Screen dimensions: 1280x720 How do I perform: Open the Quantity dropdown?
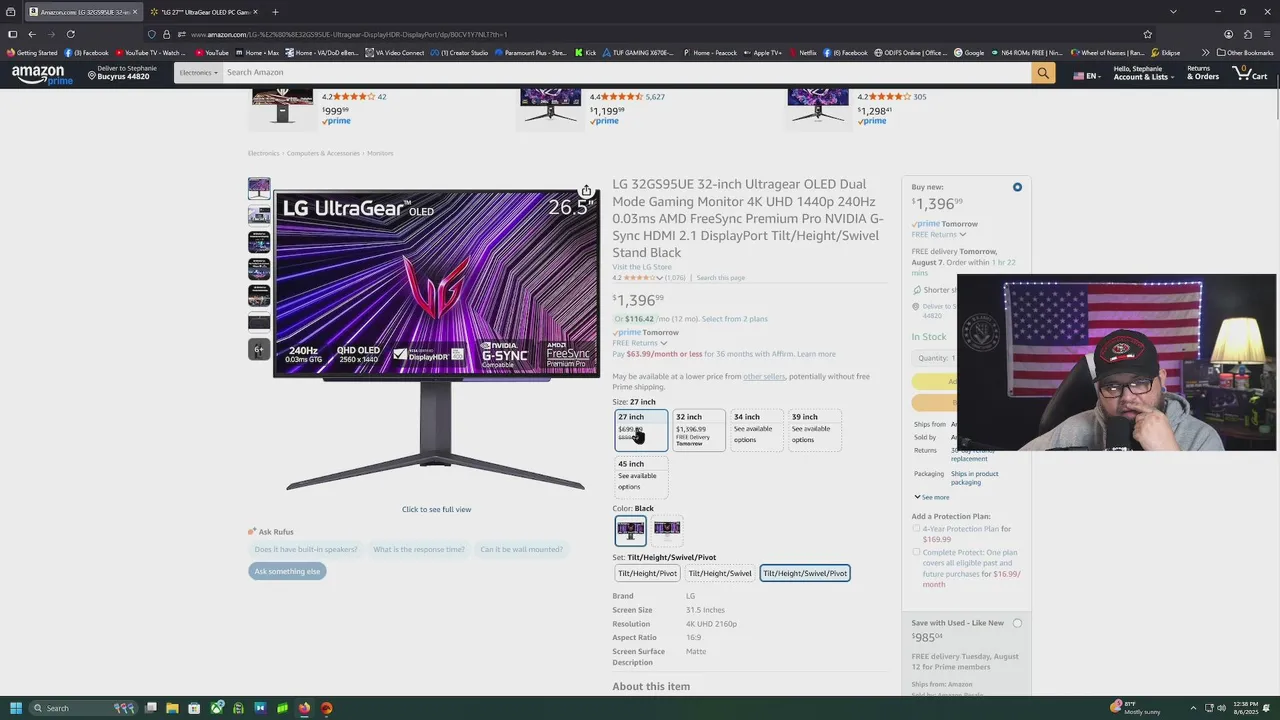935,358
